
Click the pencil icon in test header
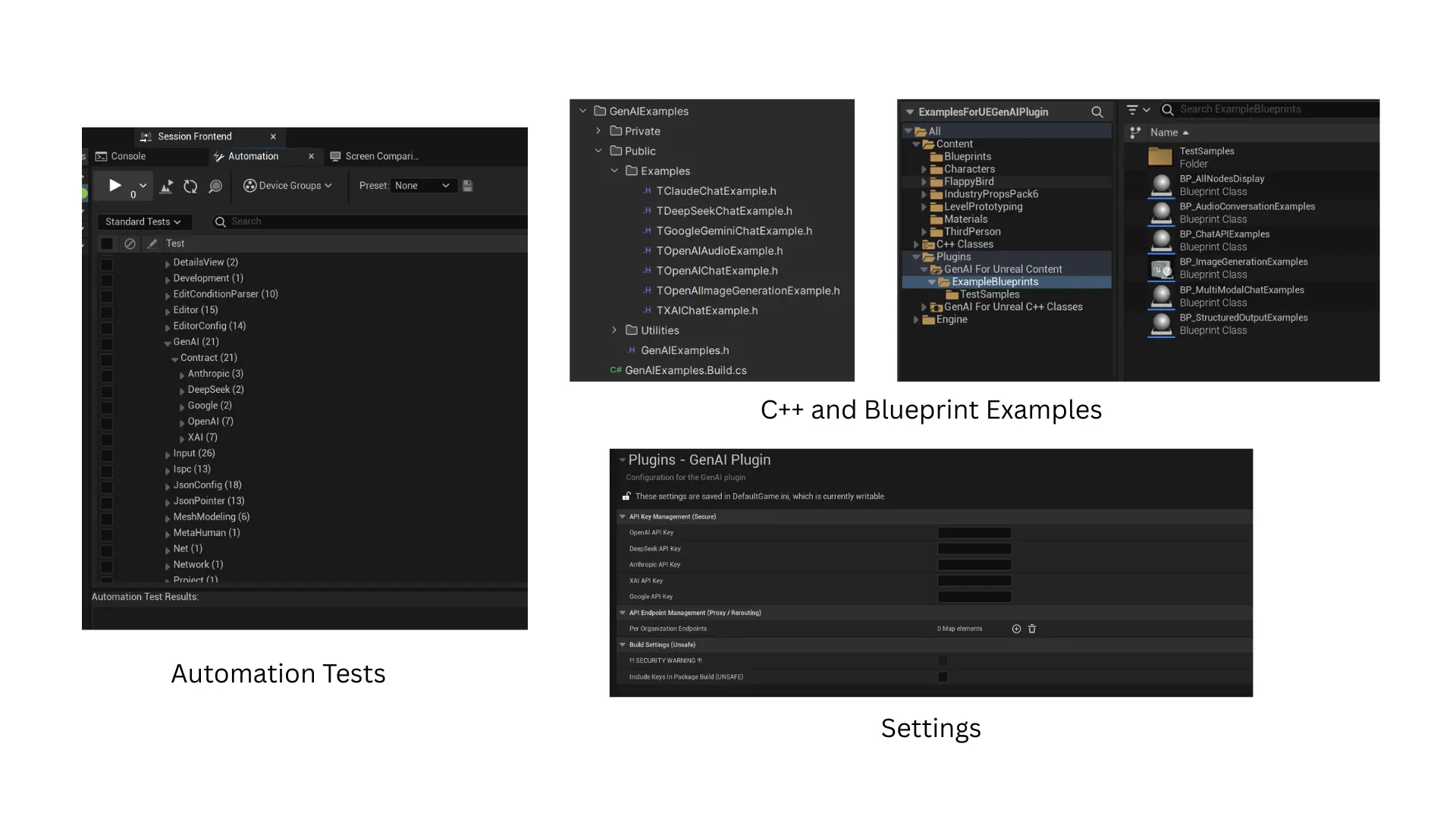pyautogui.click(x=152, y=243)
